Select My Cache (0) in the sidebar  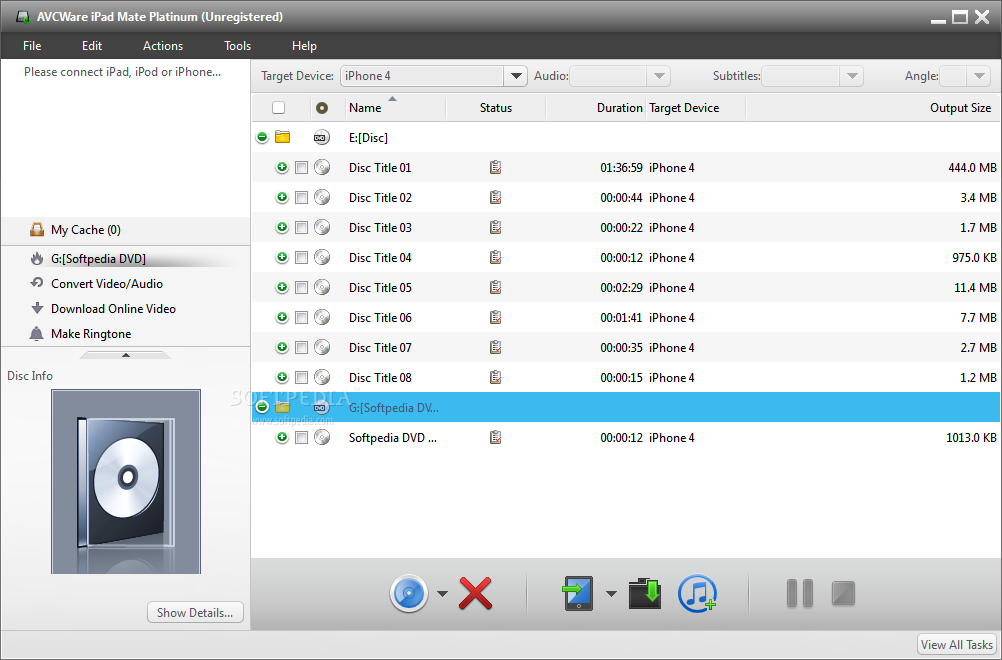(x=86, y=230)
